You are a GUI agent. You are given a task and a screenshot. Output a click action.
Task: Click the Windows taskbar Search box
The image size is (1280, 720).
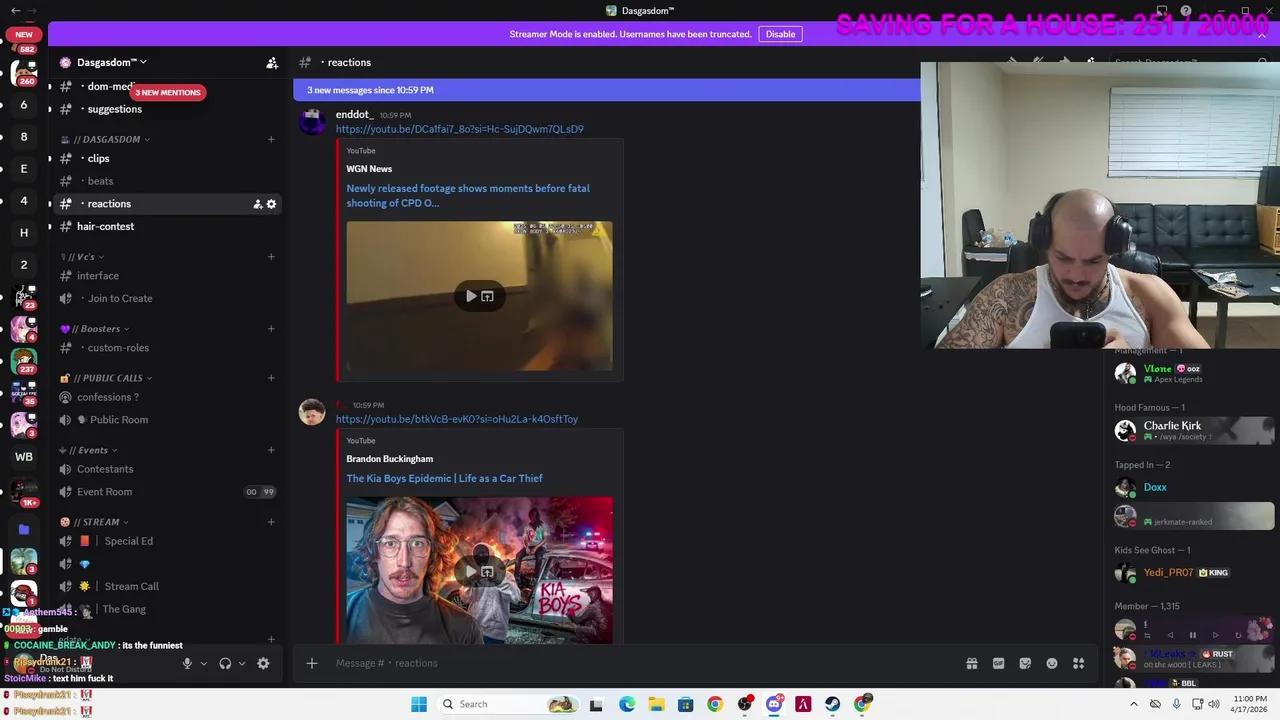(507, 704)
